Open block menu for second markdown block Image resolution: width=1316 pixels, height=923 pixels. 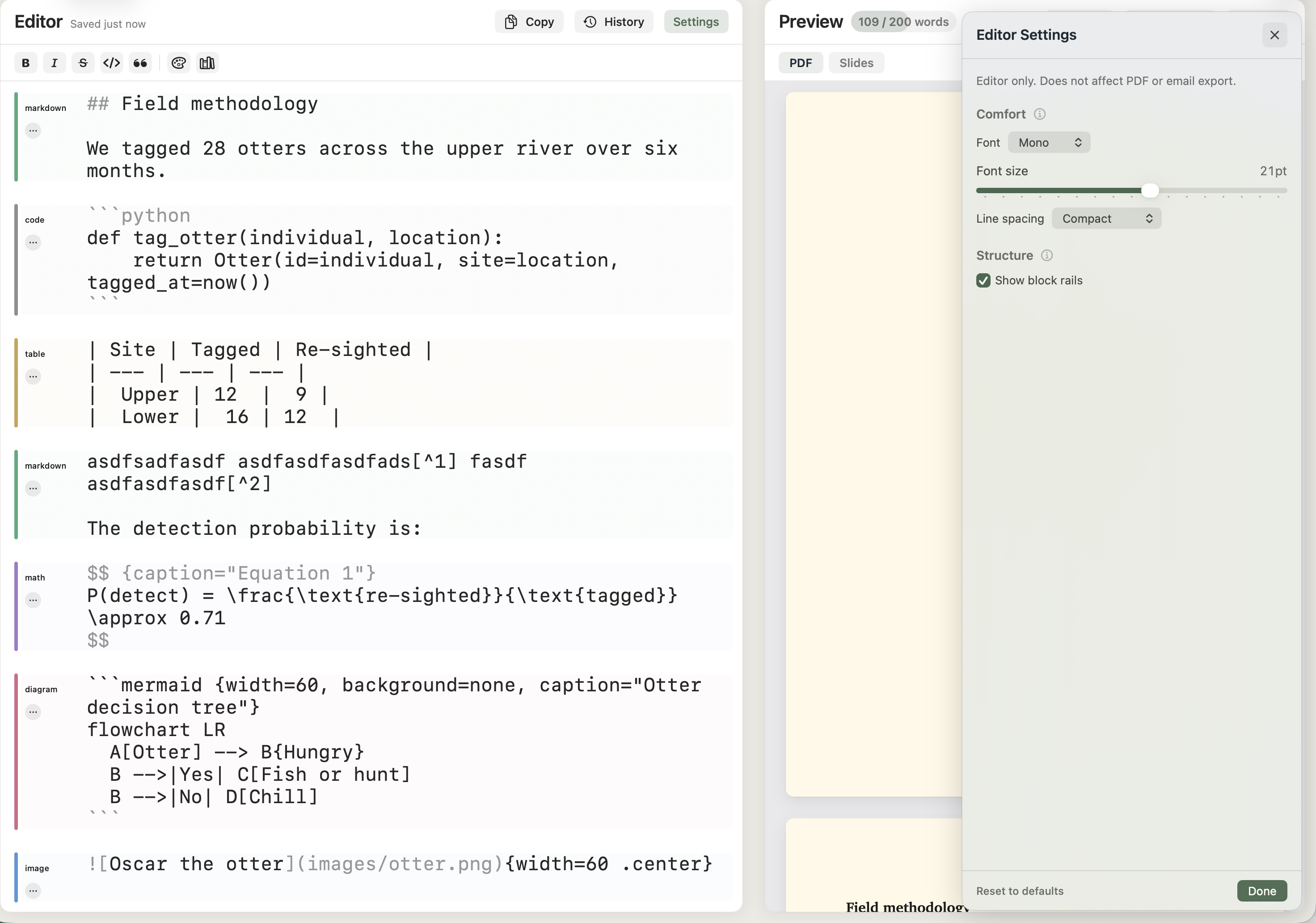[33, 488]
